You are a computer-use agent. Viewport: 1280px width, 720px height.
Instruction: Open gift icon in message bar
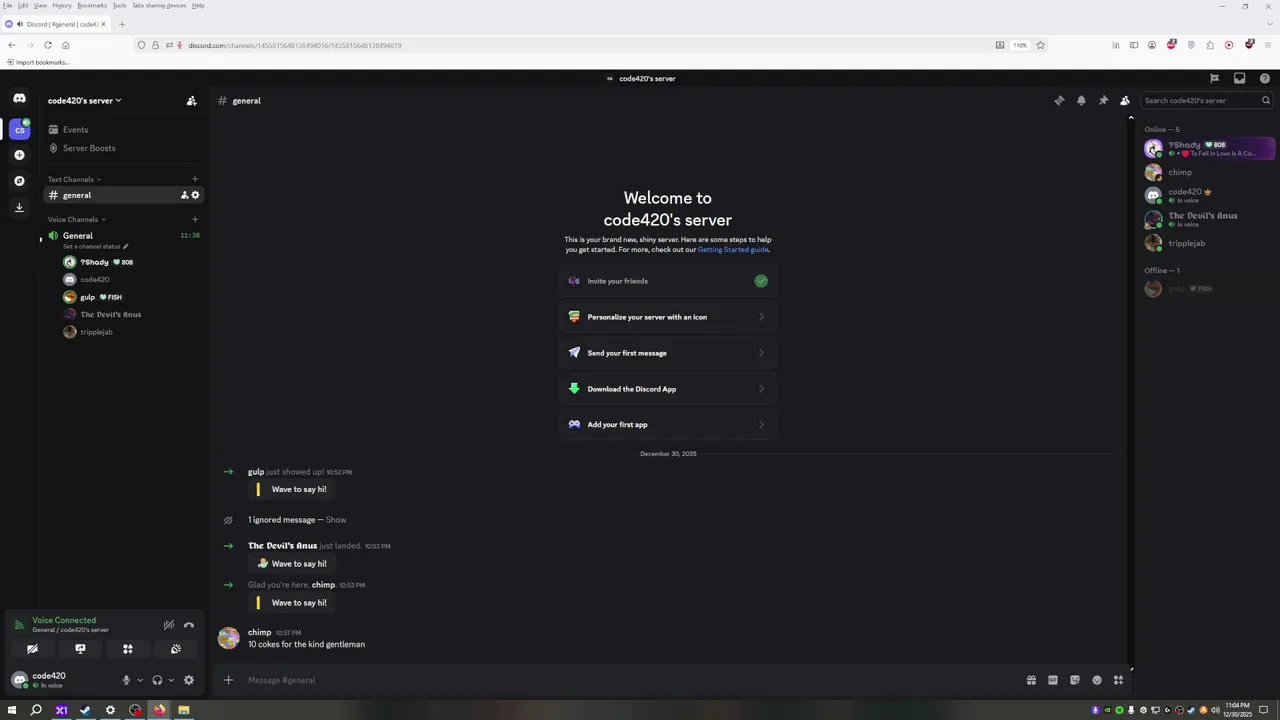click(x=1031, y=680)
